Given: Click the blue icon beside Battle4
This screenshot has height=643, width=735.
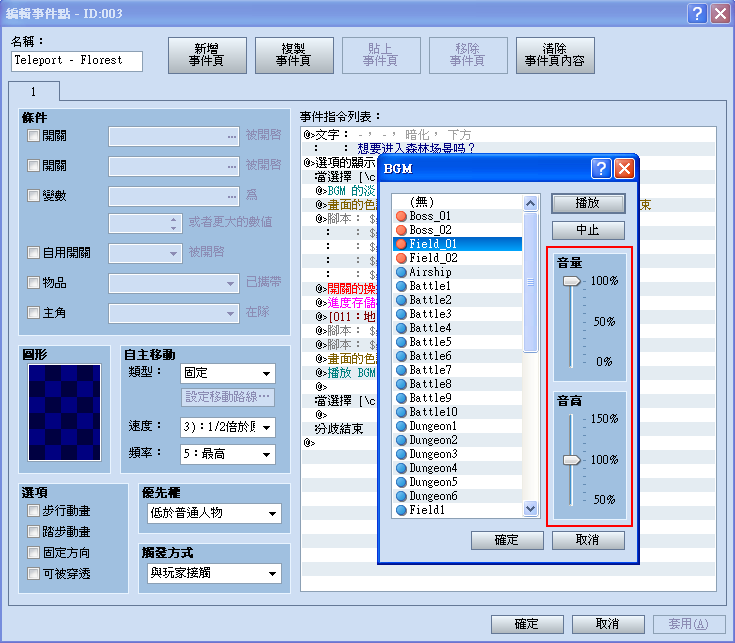Looking at the screenshot, I should pos(401,328).
